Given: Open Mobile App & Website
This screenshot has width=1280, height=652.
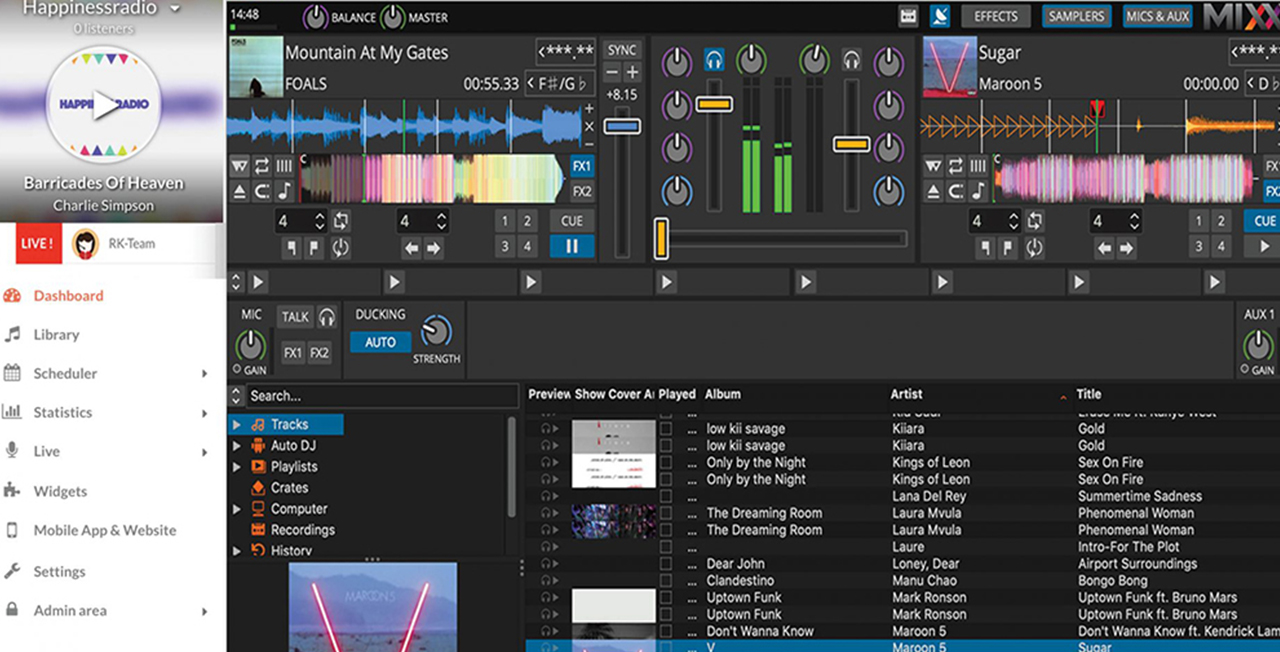Looking at the screenshot, I should pos(105,530).
